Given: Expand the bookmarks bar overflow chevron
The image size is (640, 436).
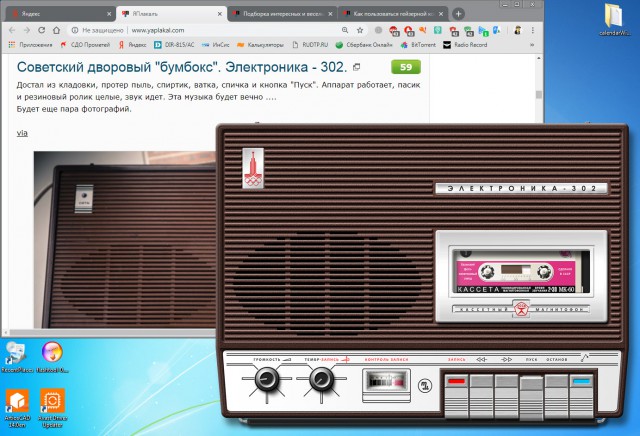Looking at the screenshot, I should click(532, 45).
